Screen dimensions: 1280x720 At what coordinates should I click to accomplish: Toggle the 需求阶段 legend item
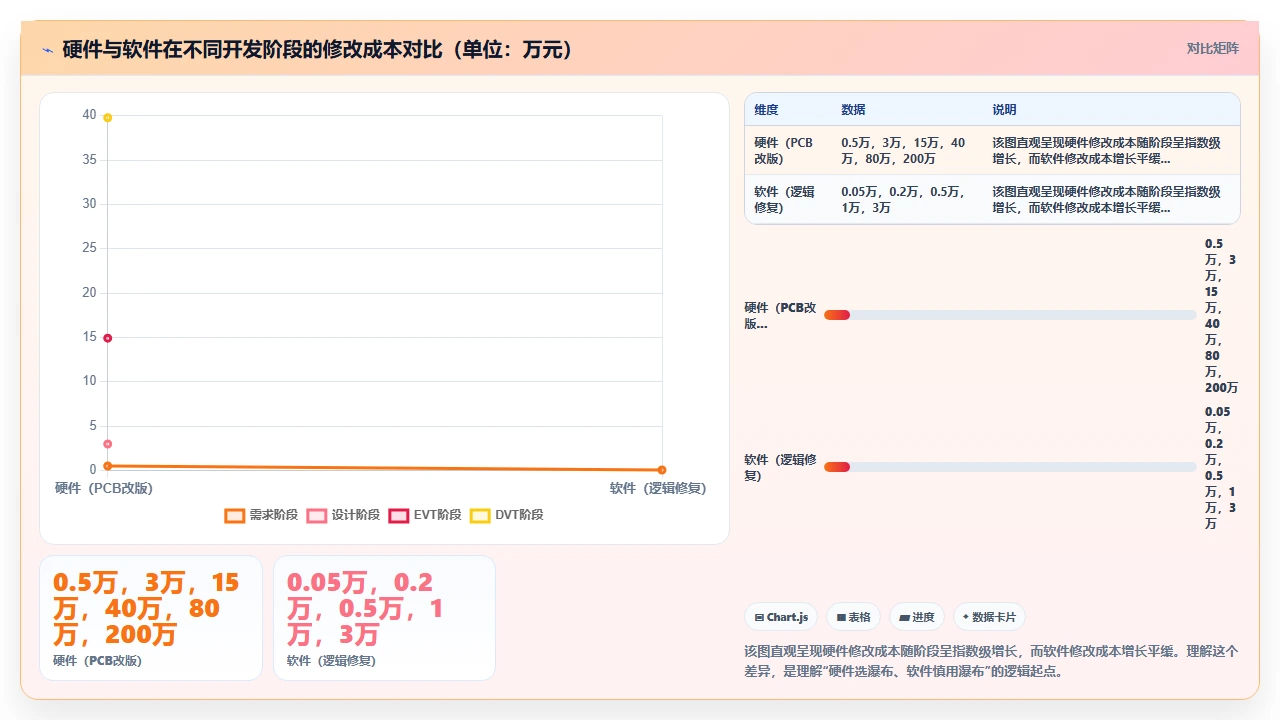[262, 515]
